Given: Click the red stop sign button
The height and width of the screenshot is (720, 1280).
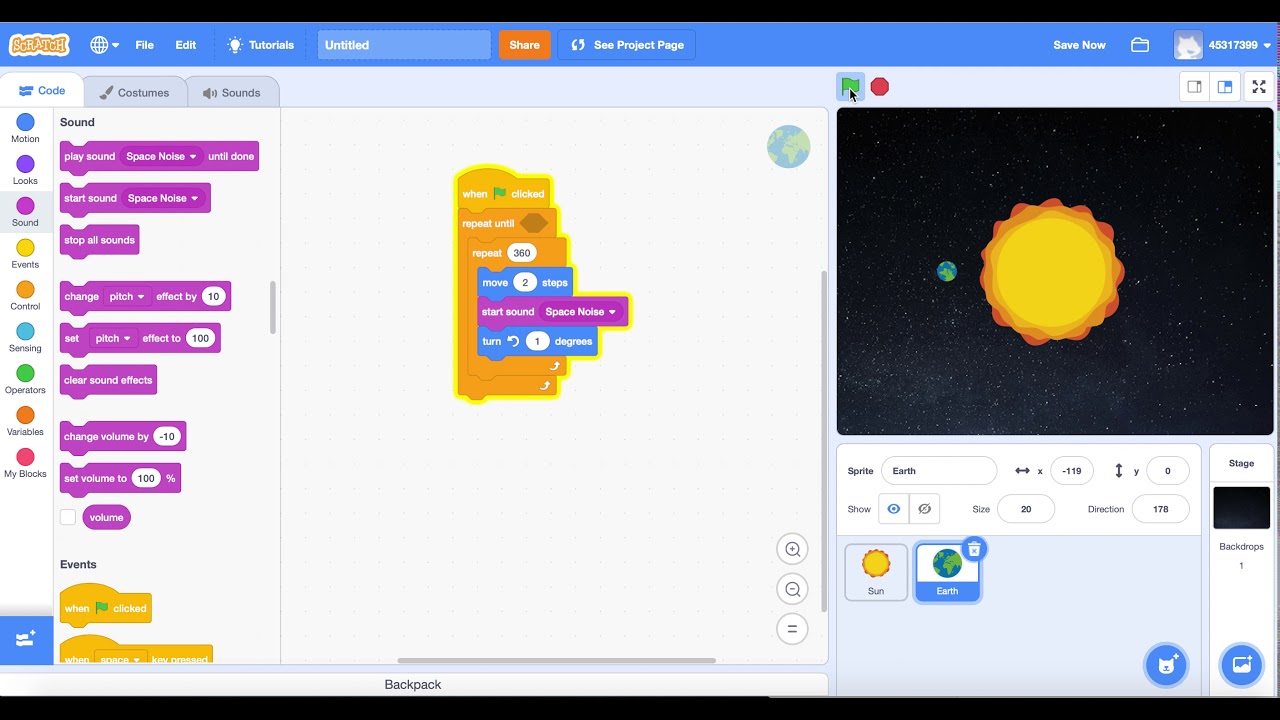Looking at the screenshot, I should (x=880, y=87).
